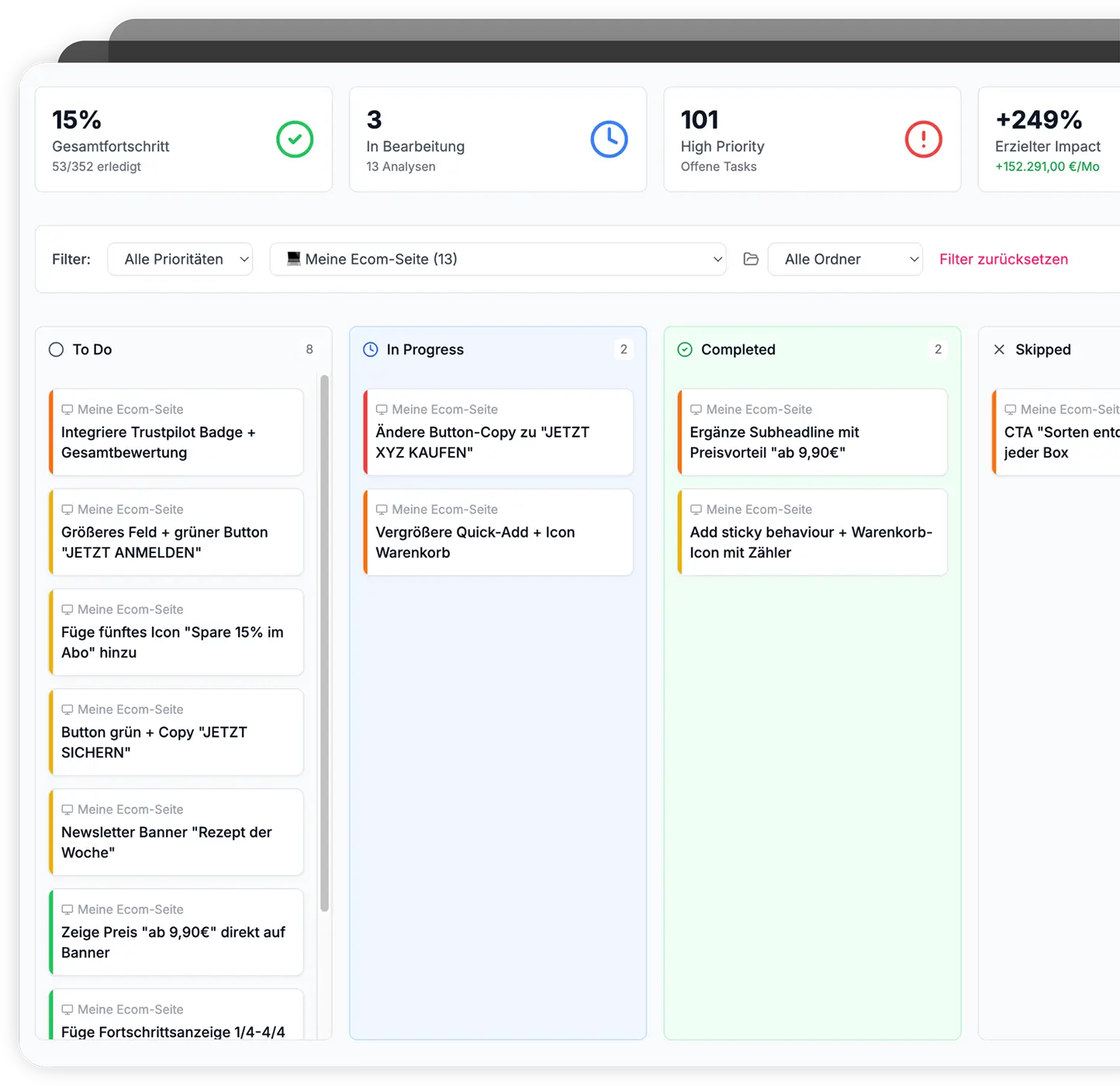Viewport: 1120px width, 1086px height.
Task: Click the X icon next to the Skipped header
Action: tap(999, 349)
